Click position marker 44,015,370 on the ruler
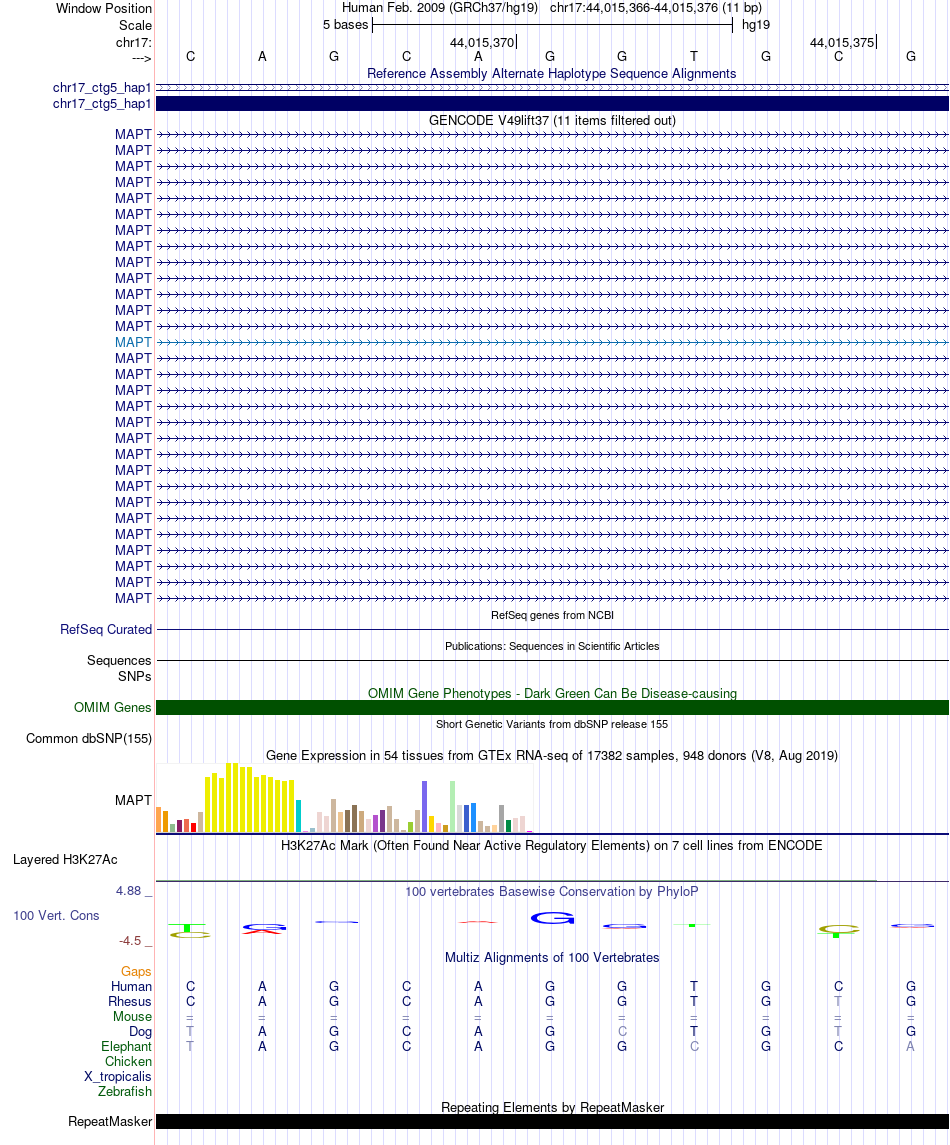Screen dimensions: 950x1145 click(x=482, y=42)
